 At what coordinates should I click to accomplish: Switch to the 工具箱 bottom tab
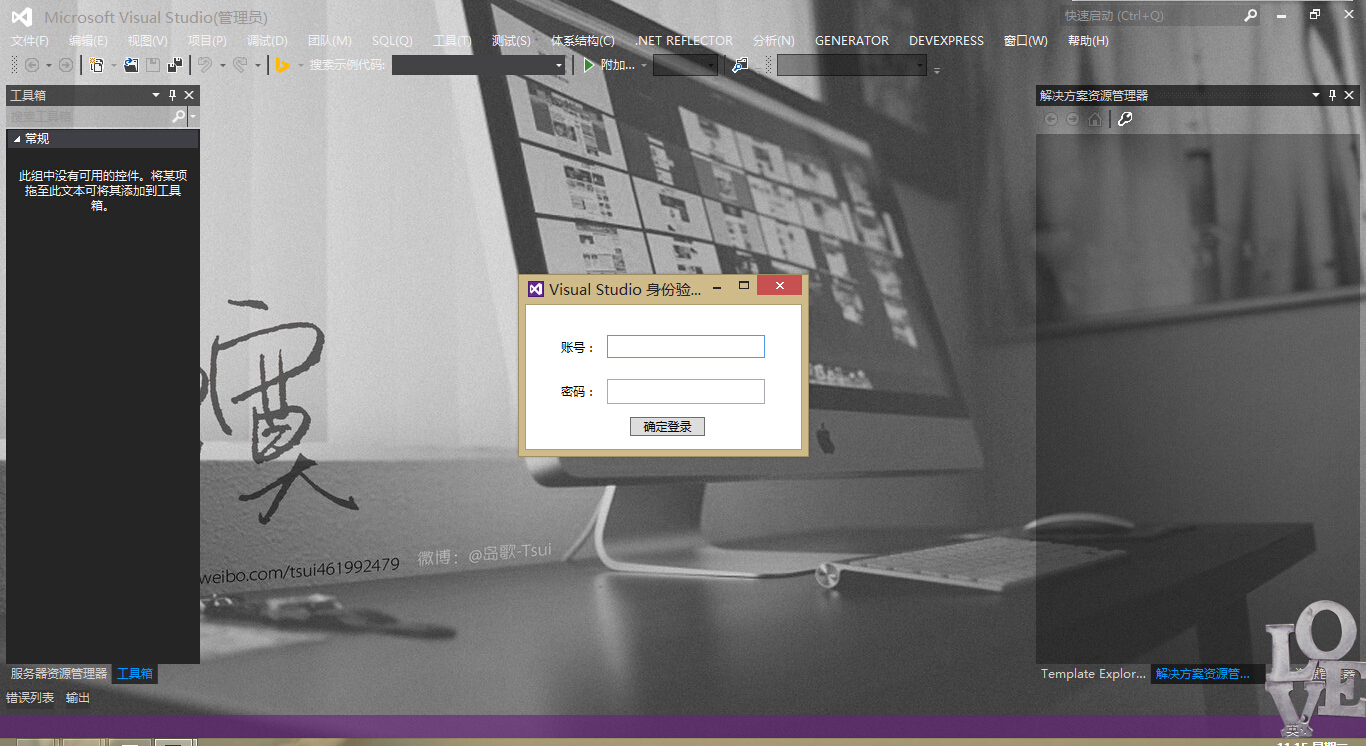[x=135, y=674]
